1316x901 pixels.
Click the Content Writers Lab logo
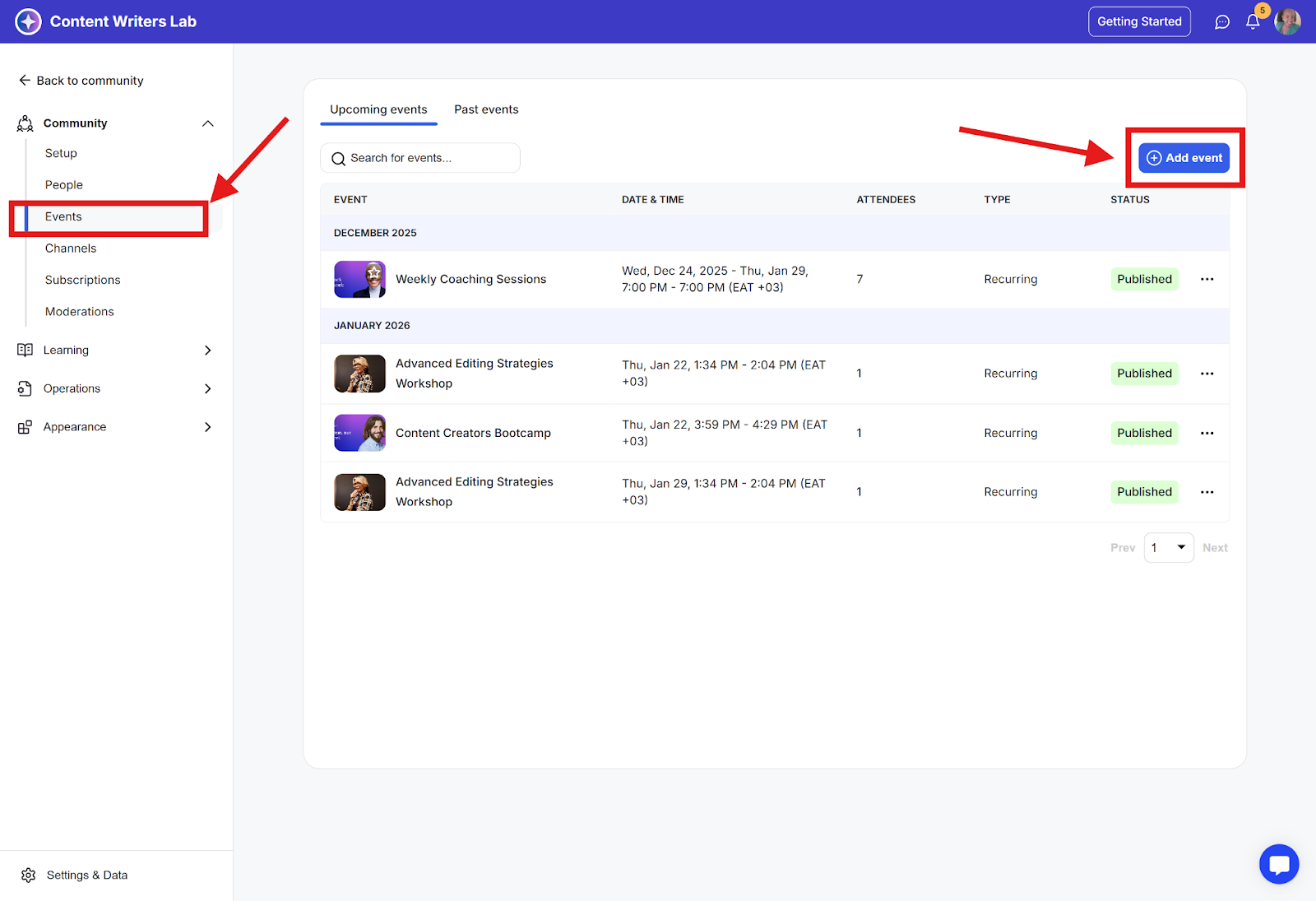click(28, 21)
